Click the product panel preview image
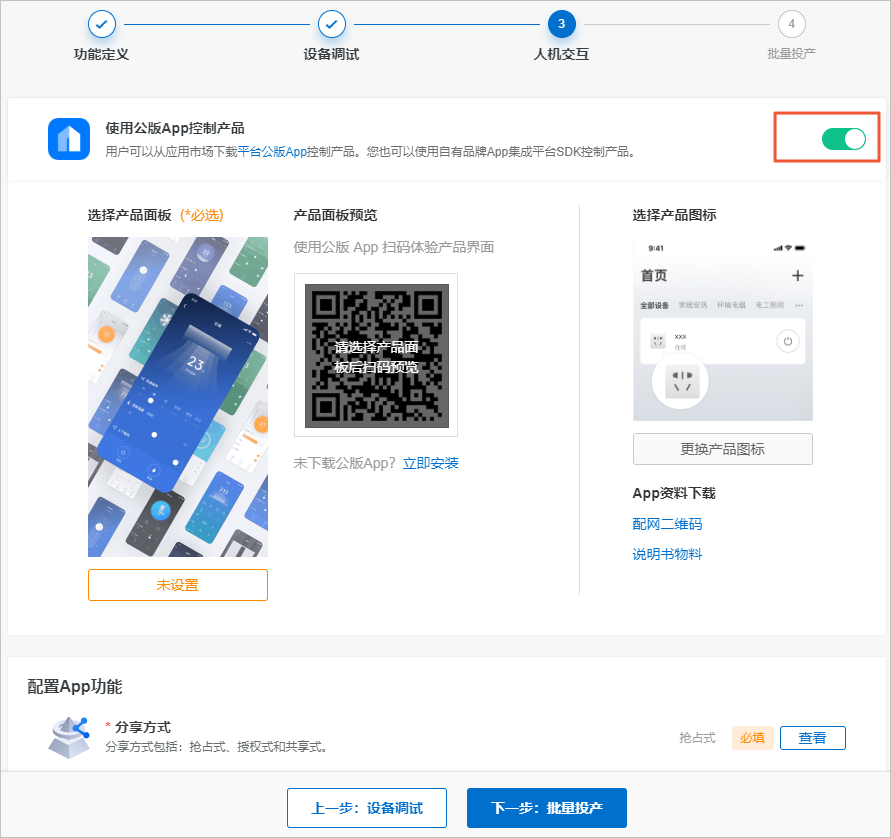891x838 pixels. tap(178, 397)
